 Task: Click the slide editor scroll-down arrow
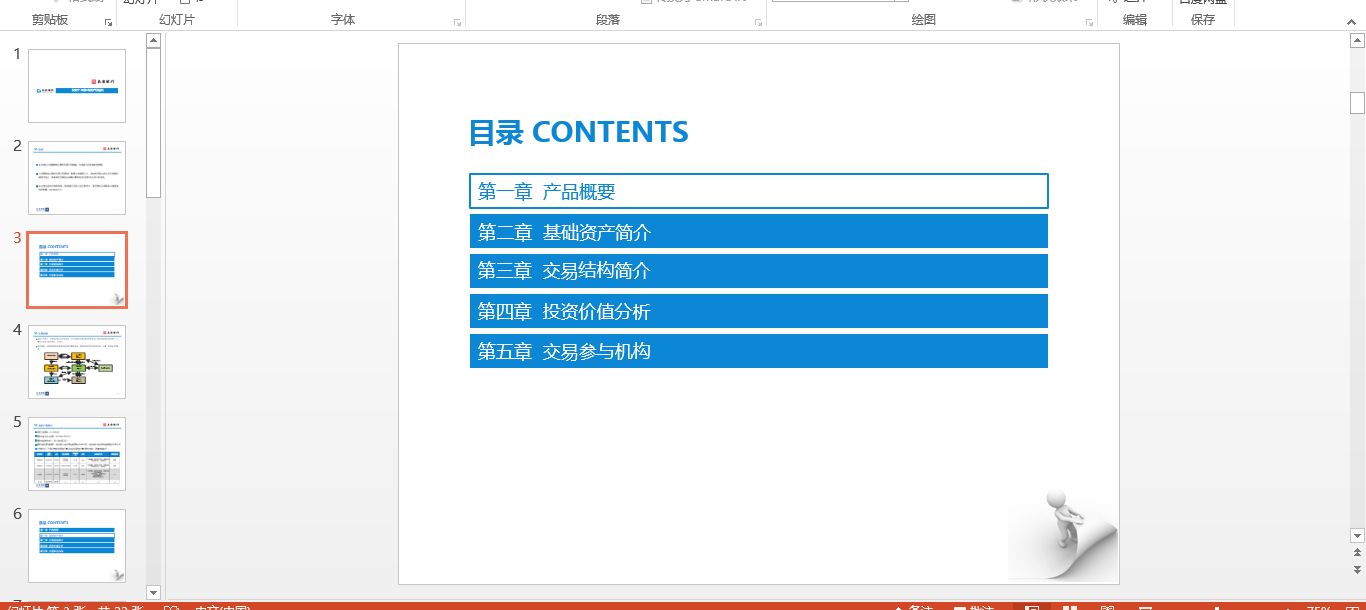[1357, 535]
